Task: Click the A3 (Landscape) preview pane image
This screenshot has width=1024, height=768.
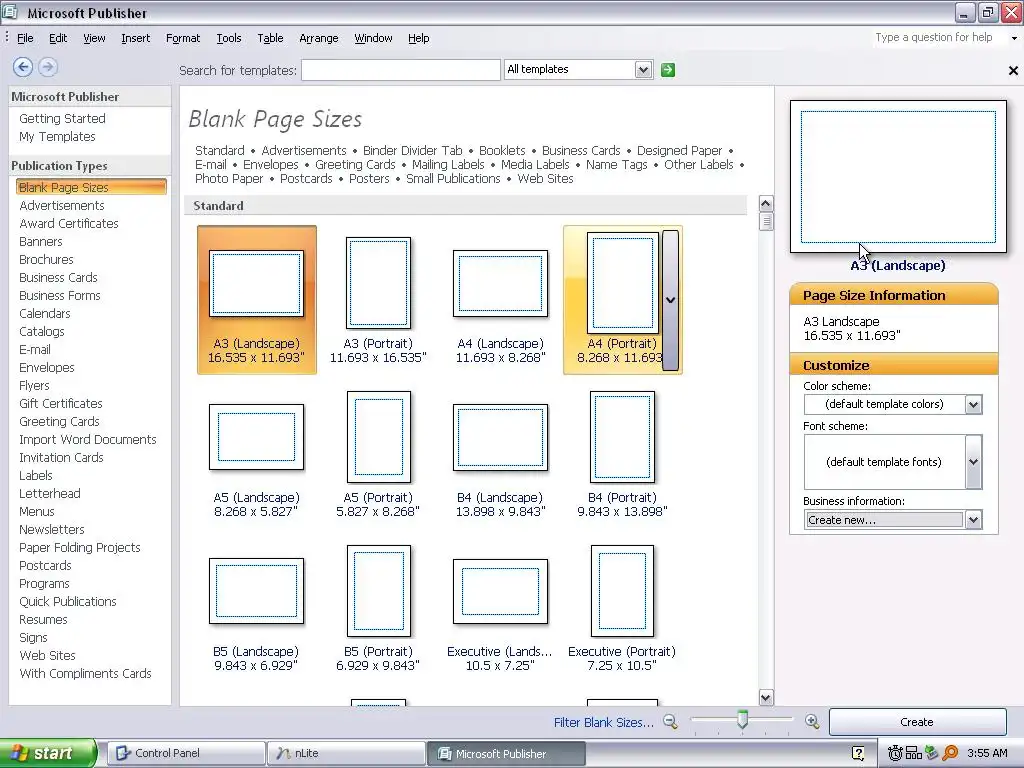Action: point(898,176)
